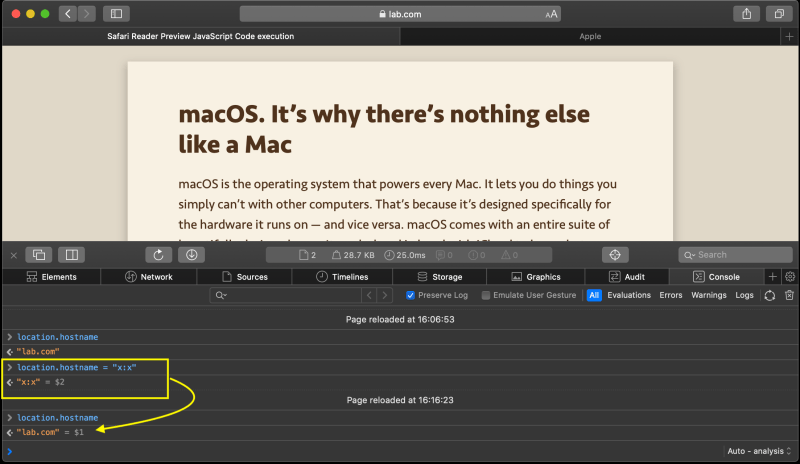Click the macOS article headline
This screenshot has height=464, width=800.
pyautogui.click(x=384, y=129)
